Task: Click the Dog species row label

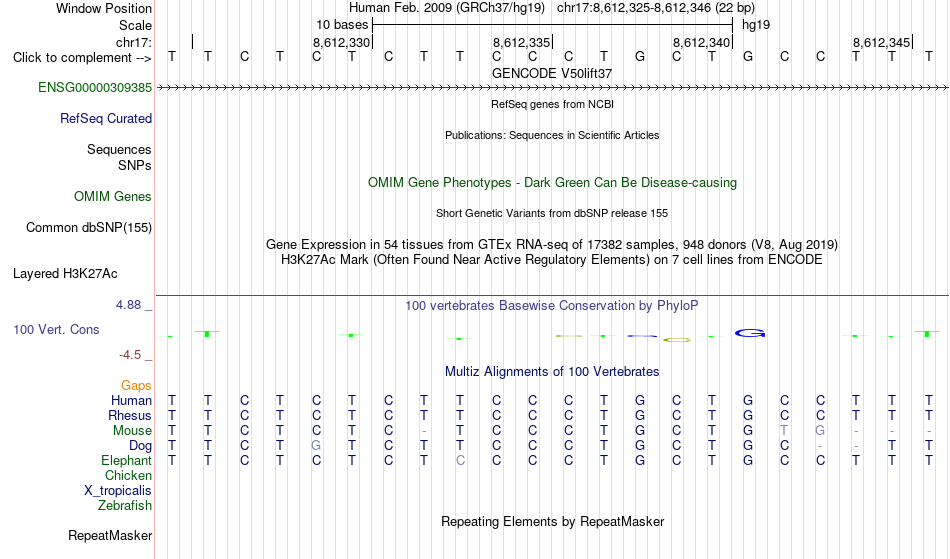Action: click(141, 446)
